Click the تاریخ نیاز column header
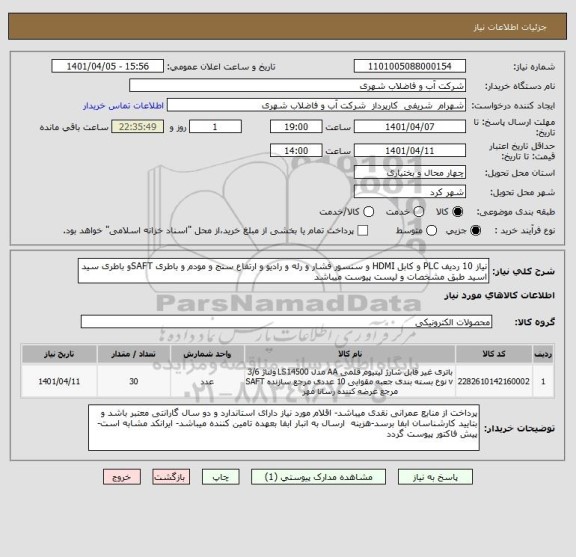Viewport: 576px width, 557px height. [59, 354]
